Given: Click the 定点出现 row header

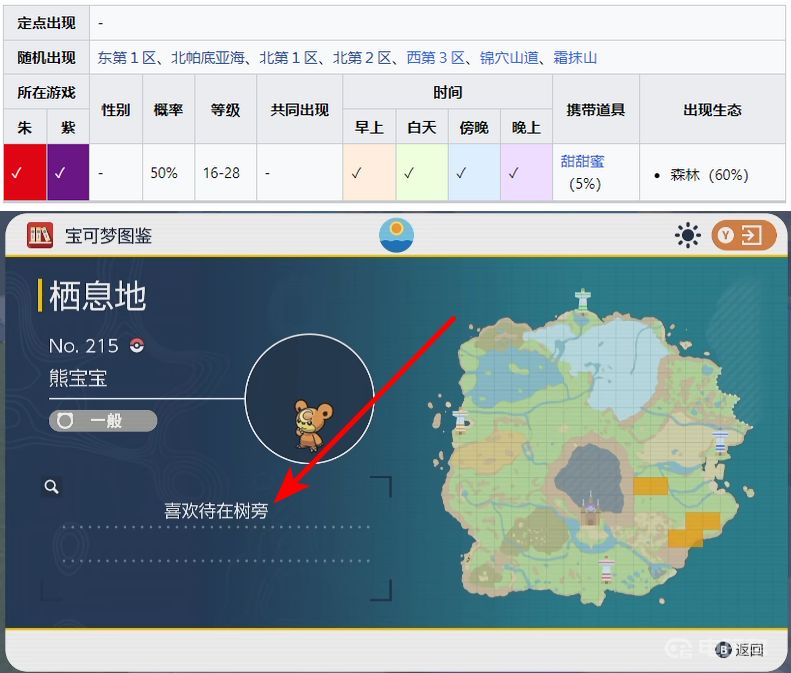Looking at the screenshot, I should 46,23.
